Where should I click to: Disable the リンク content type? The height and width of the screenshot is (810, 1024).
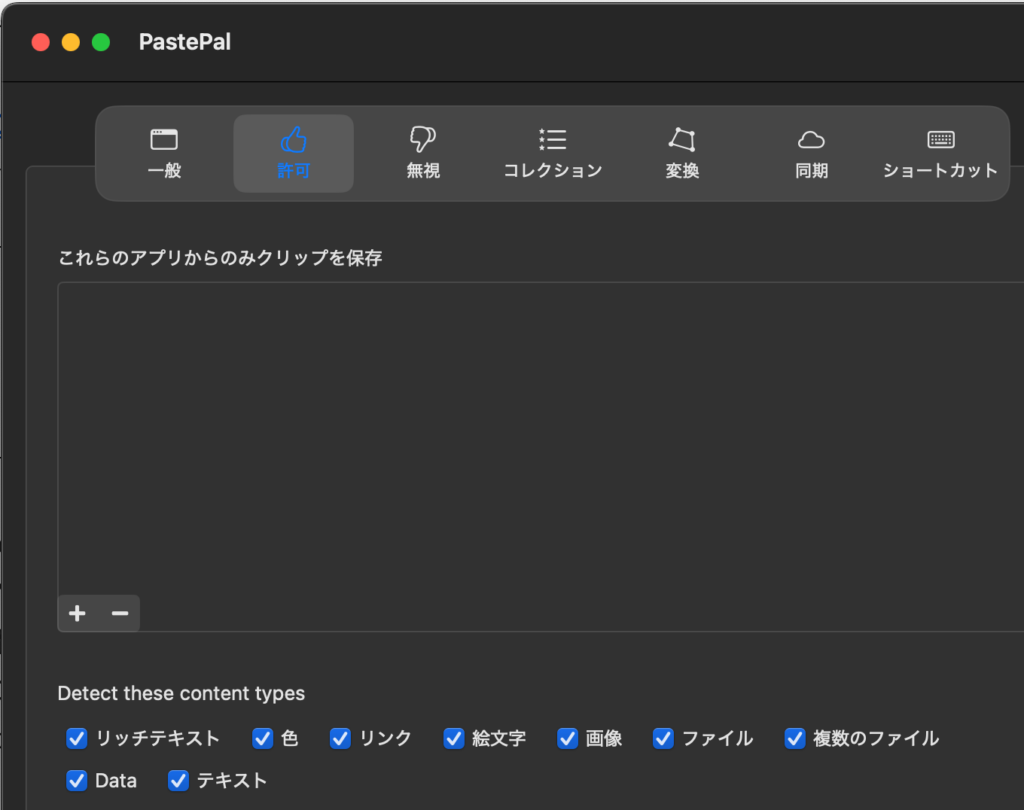point(341,738)
